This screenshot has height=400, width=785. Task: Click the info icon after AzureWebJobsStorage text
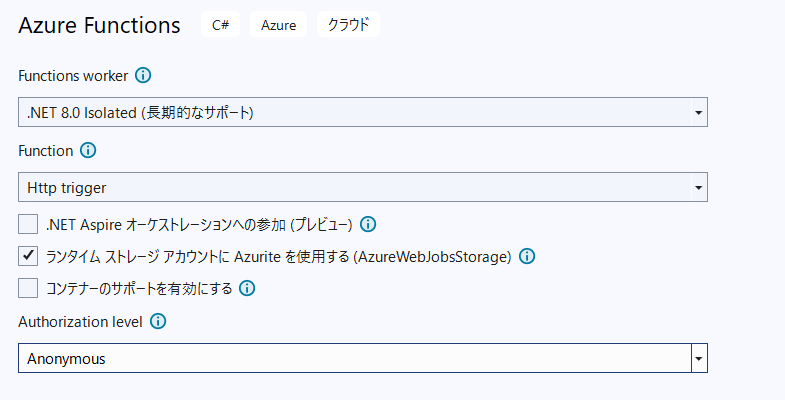pyautogui.click(x=527, y=256)
